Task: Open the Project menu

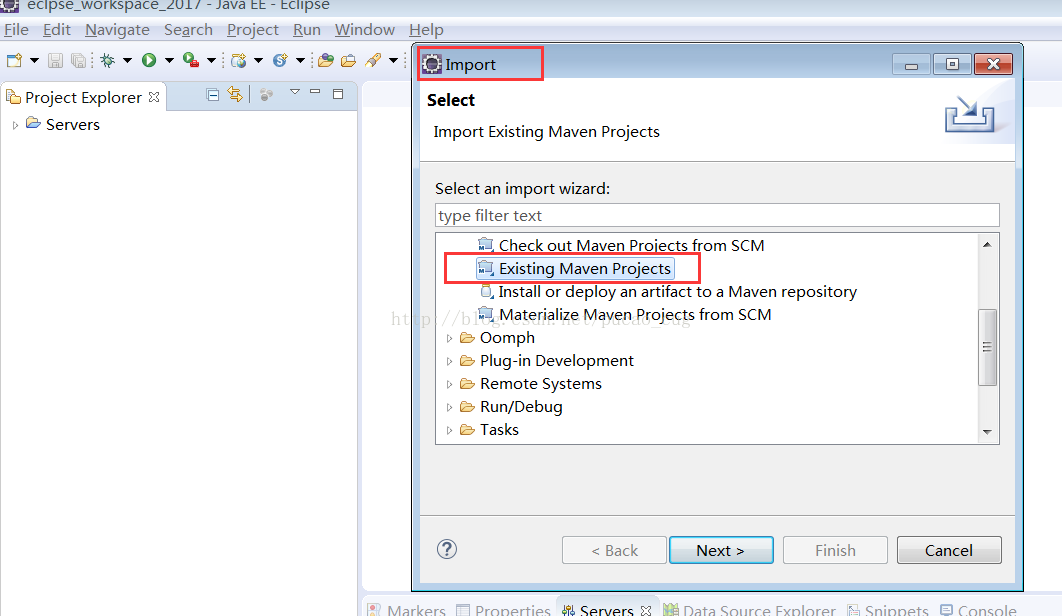Action: click(253, 30)
